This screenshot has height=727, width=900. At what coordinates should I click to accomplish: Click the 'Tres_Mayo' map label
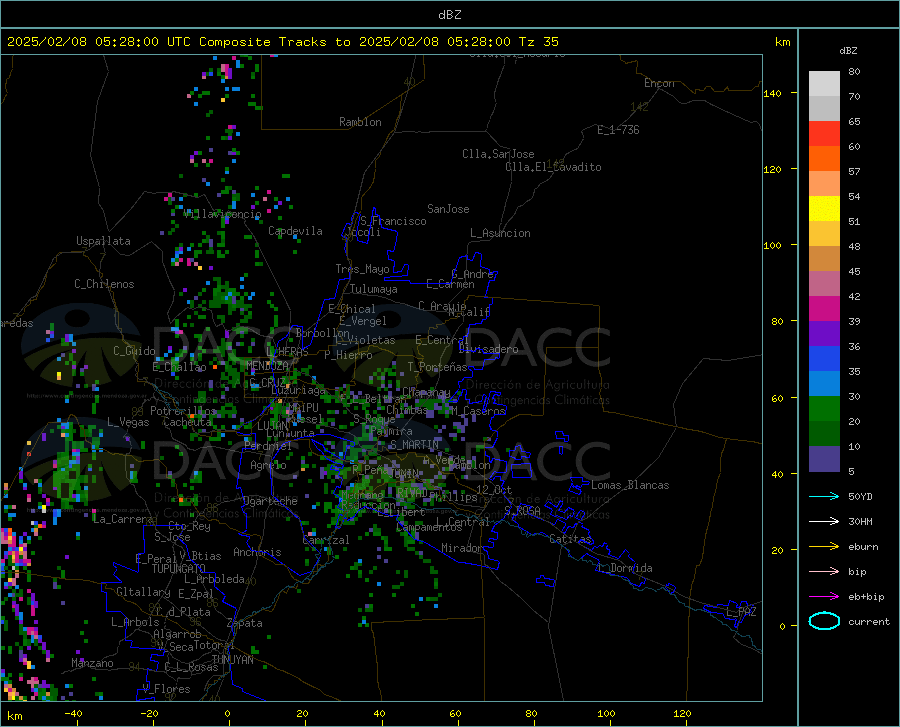pos(363,269)
